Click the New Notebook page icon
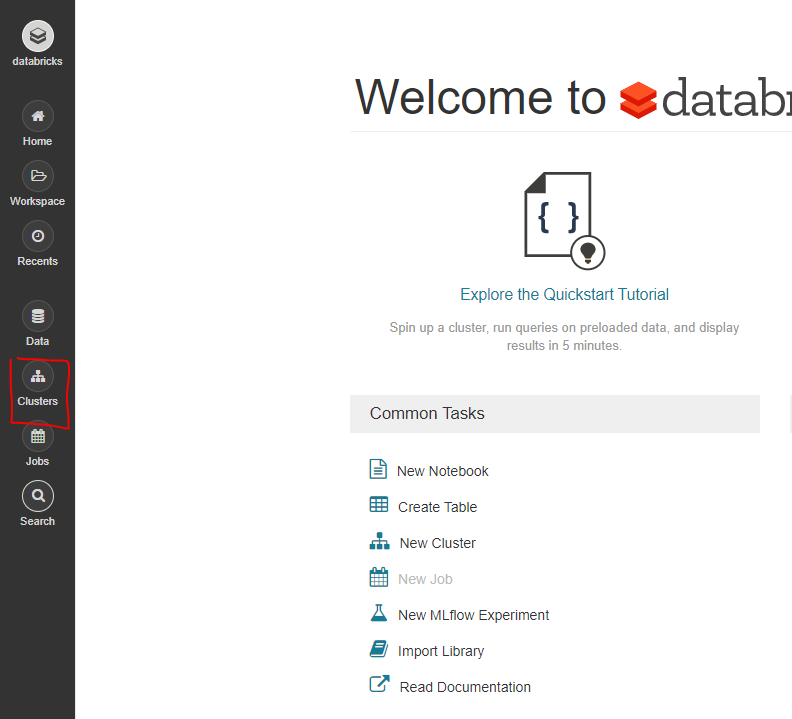 pos(378,469)
